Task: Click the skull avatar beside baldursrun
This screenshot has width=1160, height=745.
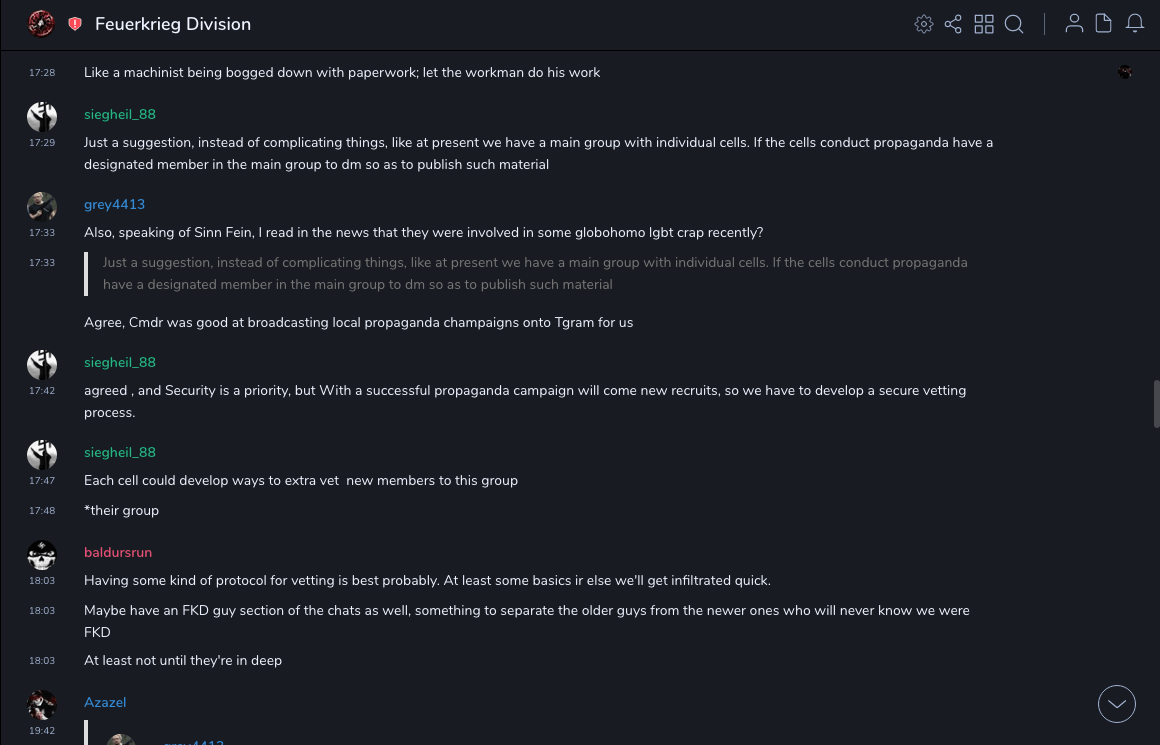Action: [42, 555]
